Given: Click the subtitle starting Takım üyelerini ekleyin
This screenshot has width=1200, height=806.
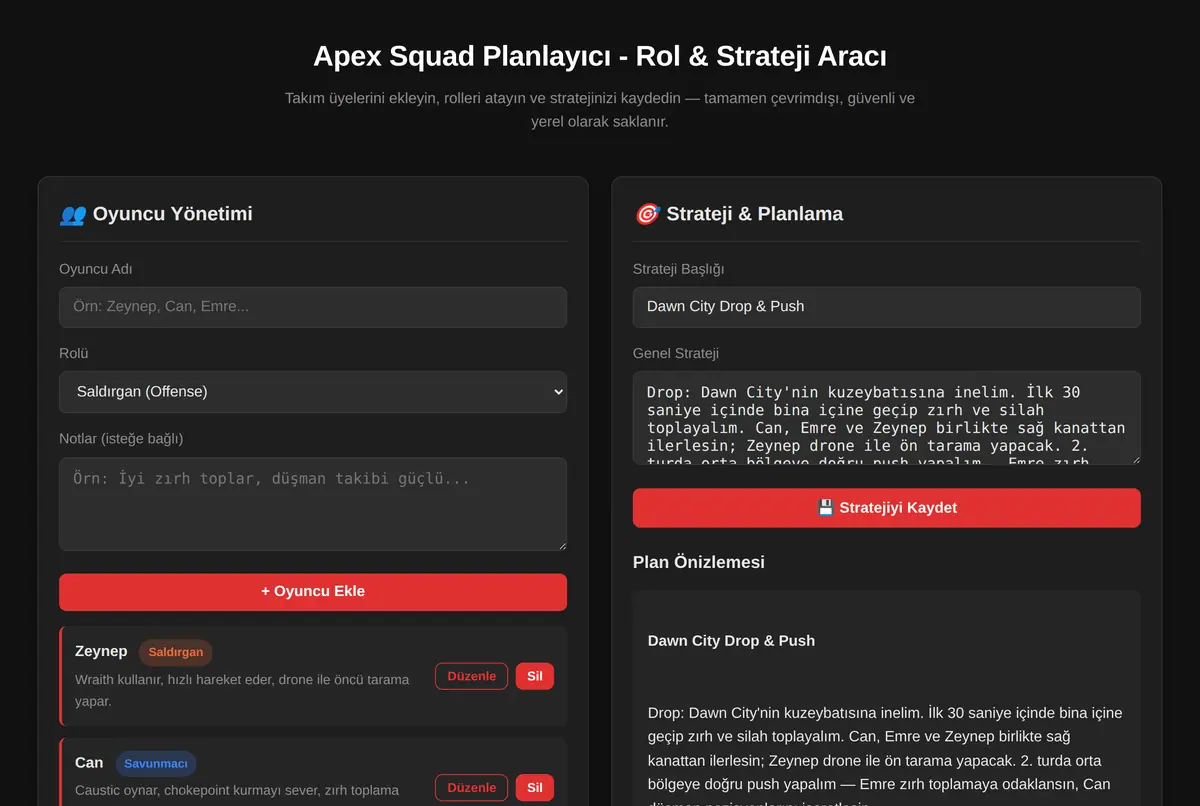Looking at the screenshot, I should click(600, 110).
